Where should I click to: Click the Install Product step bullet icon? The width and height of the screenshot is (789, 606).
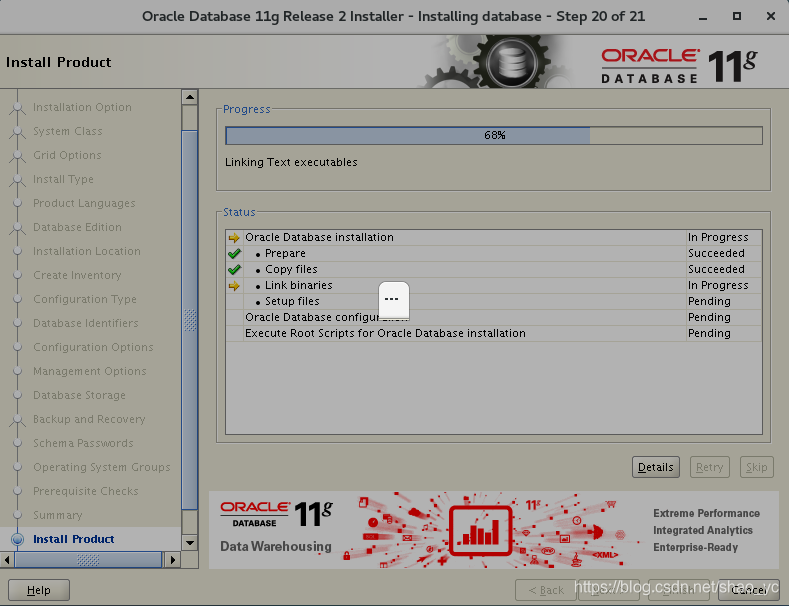pyautogui.click(x=18, y=539)
